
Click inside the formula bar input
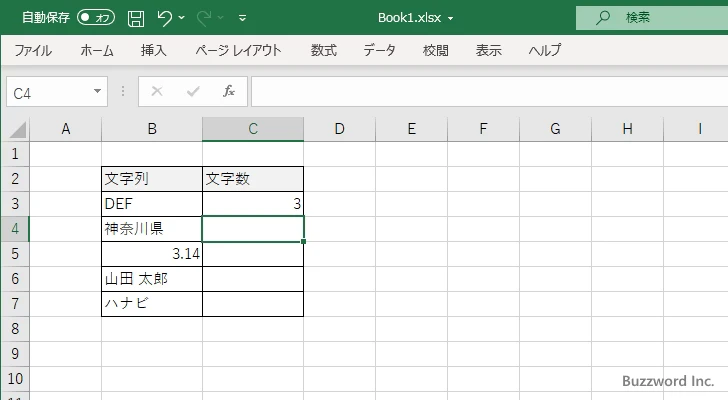pyautogui.click(x=480, y=92)
